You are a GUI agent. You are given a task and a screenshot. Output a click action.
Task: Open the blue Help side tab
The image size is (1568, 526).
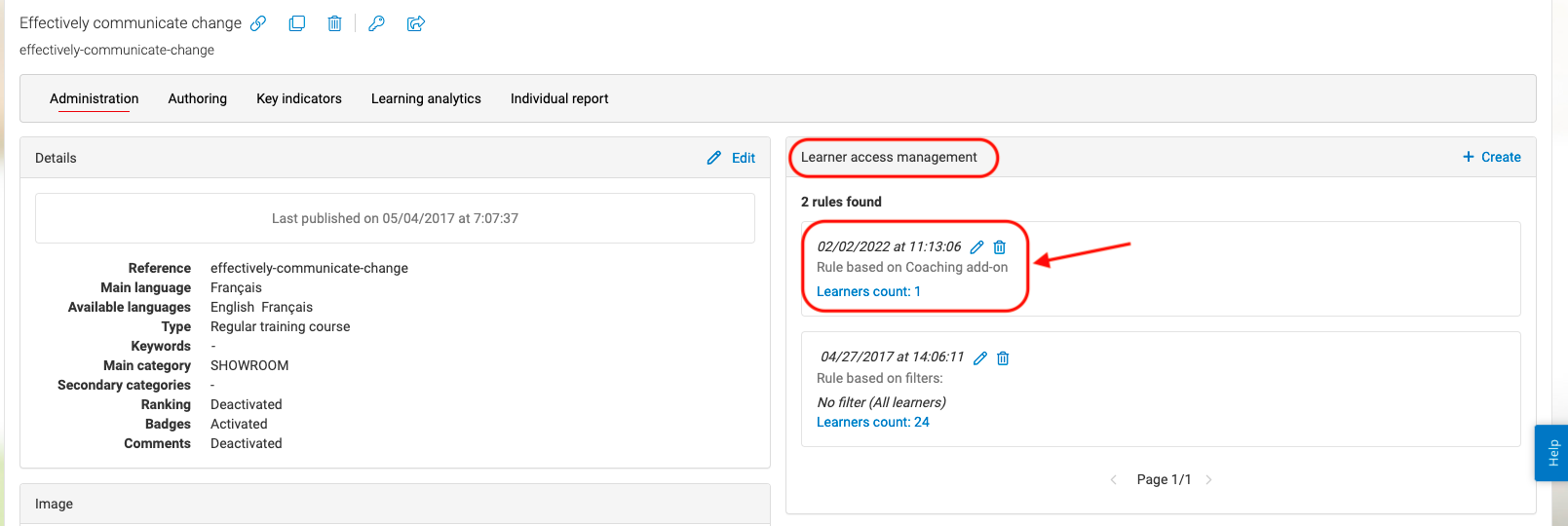point(1552,453)
